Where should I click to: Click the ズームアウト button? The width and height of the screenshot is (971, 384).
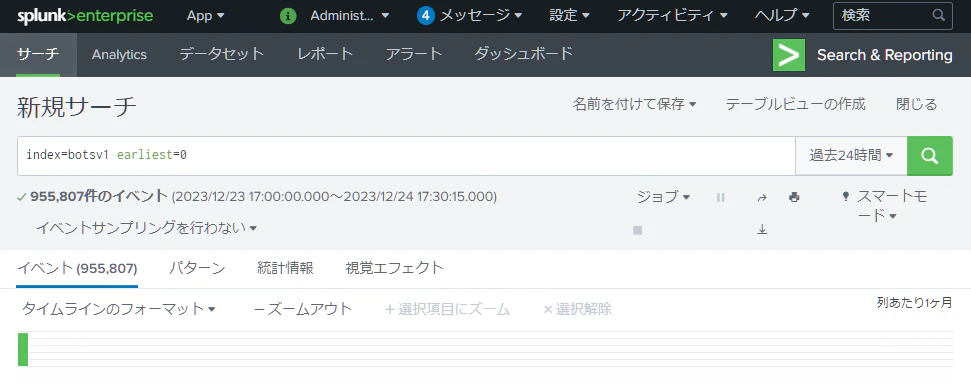click(x=303, y=309)
